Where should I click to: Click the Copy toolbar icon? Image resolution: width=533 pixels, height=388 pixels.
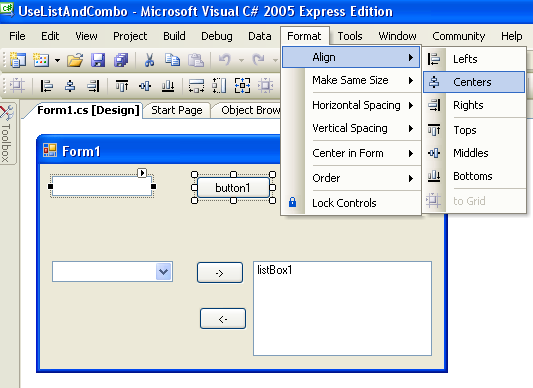[x=172, y=60]
